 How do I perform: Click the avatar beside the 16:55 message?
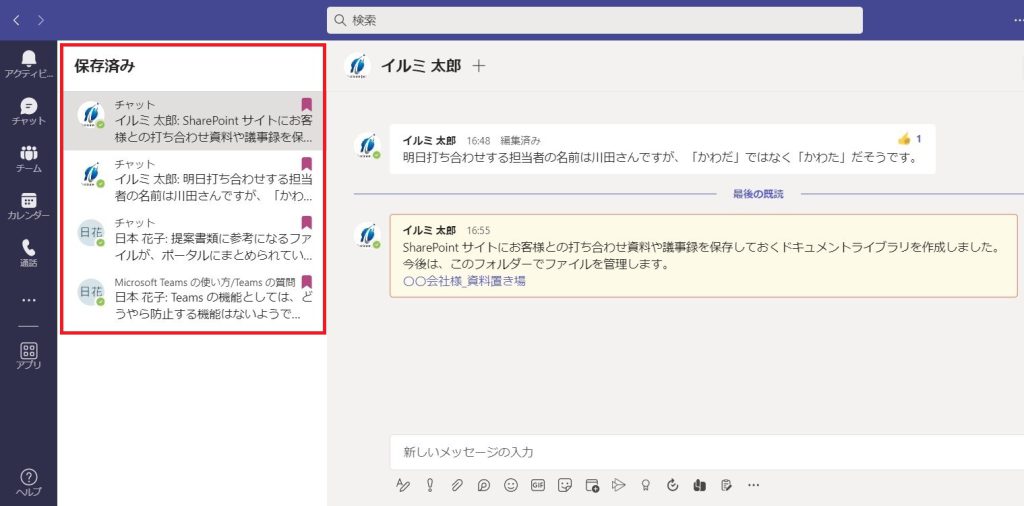367,236
